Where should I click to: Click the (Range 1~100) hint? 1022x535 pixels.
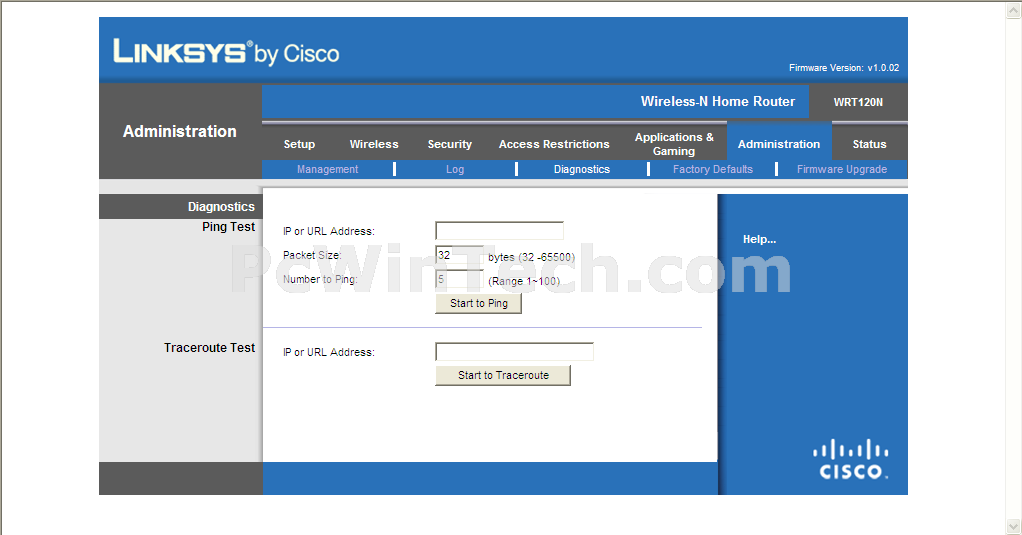pos(524,281)
